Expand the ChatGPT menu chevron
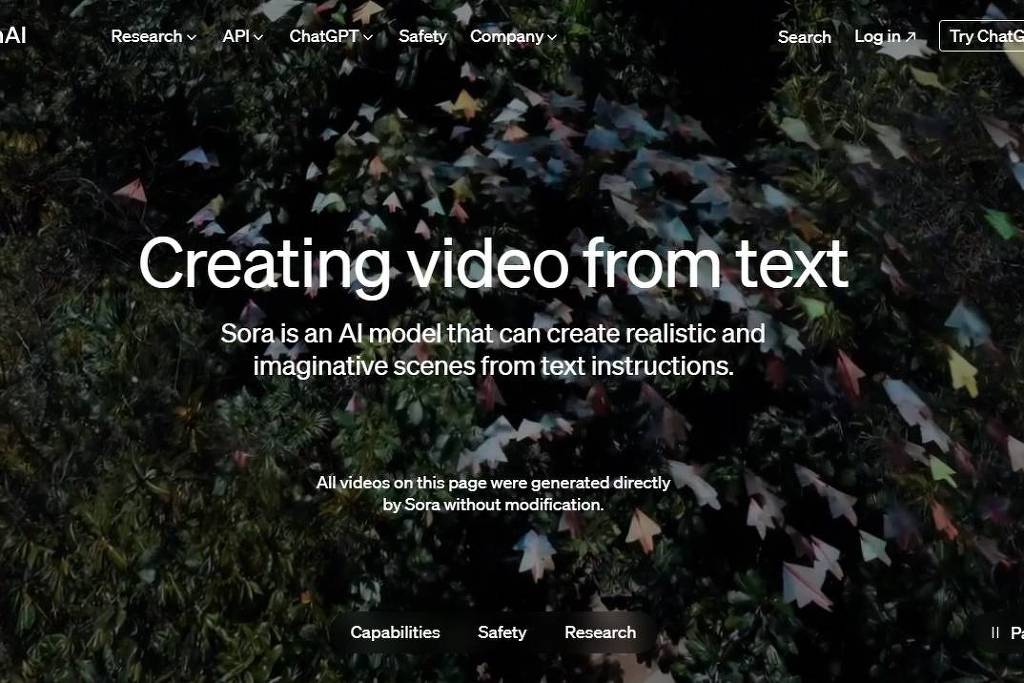 coord(368,37)
